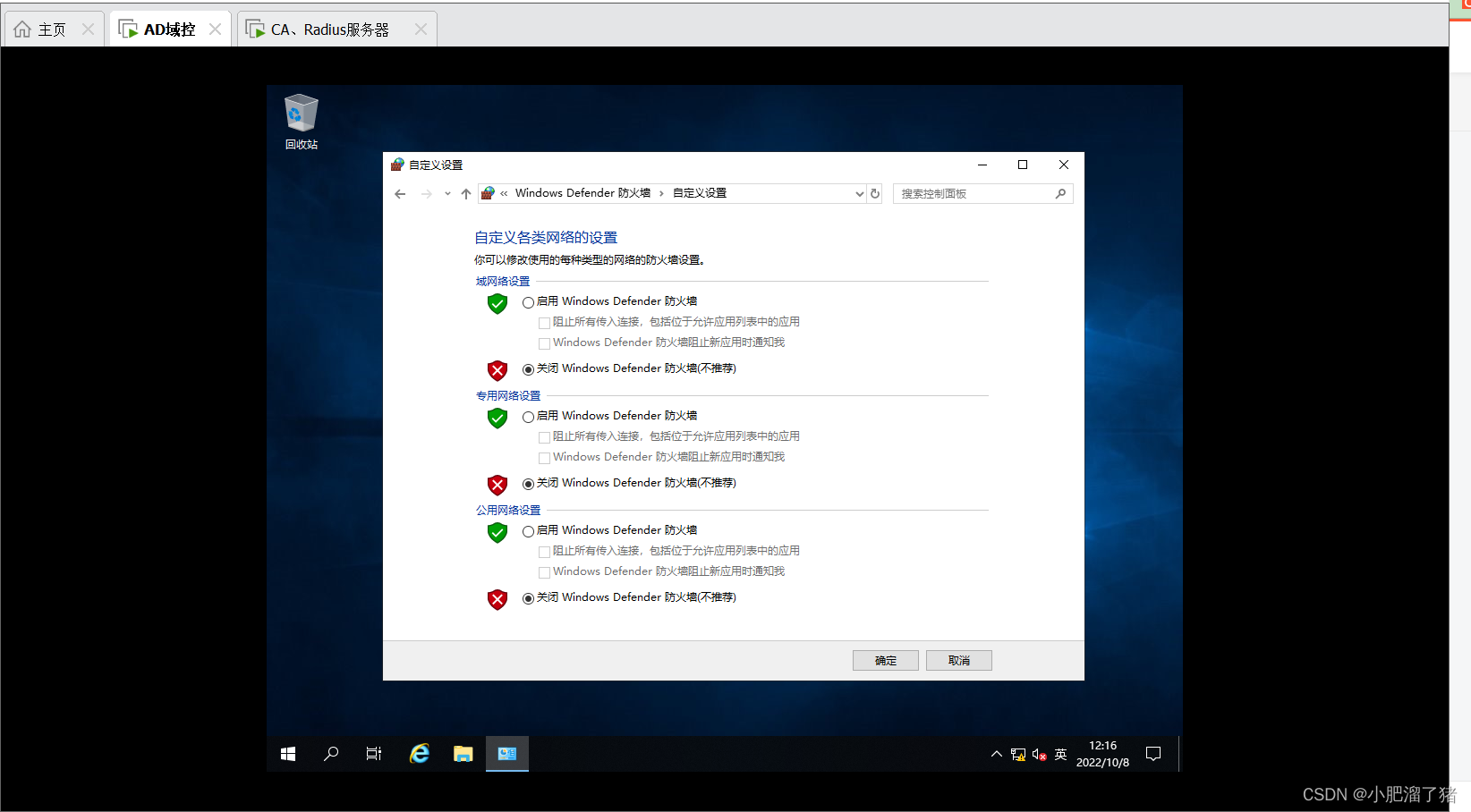This screenshot has height=812, width=1471.
Task: Check notify-on-block option under public network
Action: (544, 572)
